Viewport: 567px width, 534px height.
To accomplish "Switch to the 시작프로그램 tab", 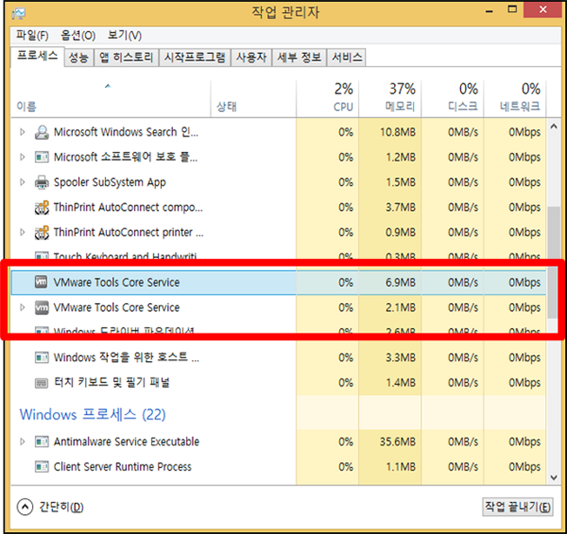I will [x=195, y=57].
